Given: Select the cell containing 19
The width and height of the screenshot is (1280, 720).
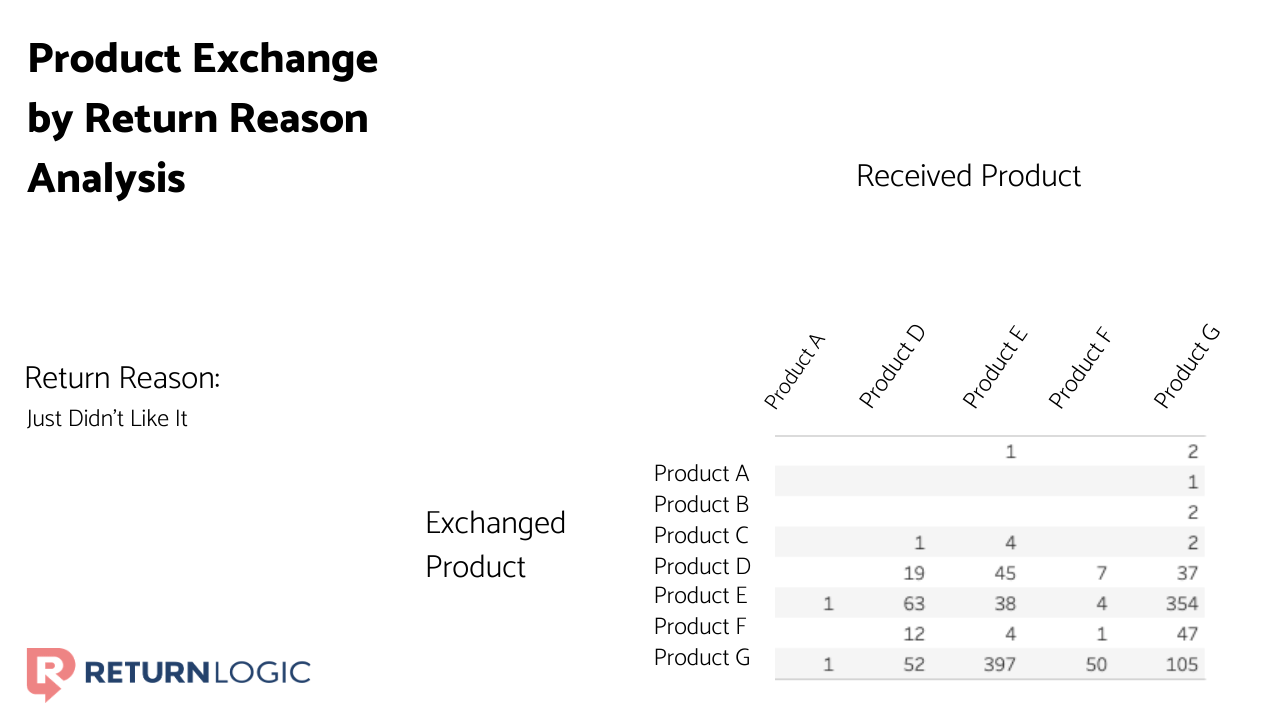Looking at the screenshot, I should point(913,573).
